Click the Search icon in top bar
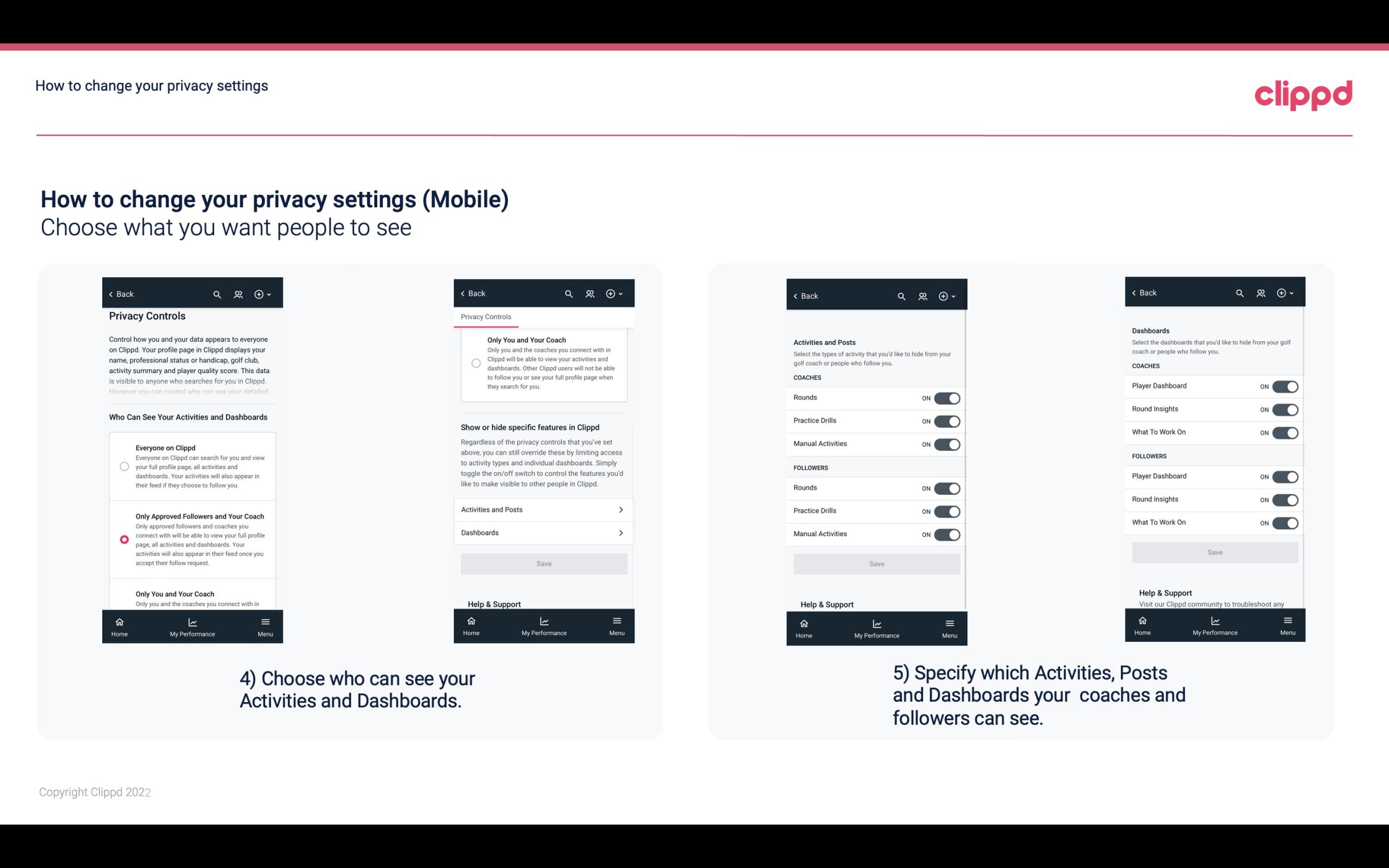This screenshot has height=868, width=1389. pos(216,293)
